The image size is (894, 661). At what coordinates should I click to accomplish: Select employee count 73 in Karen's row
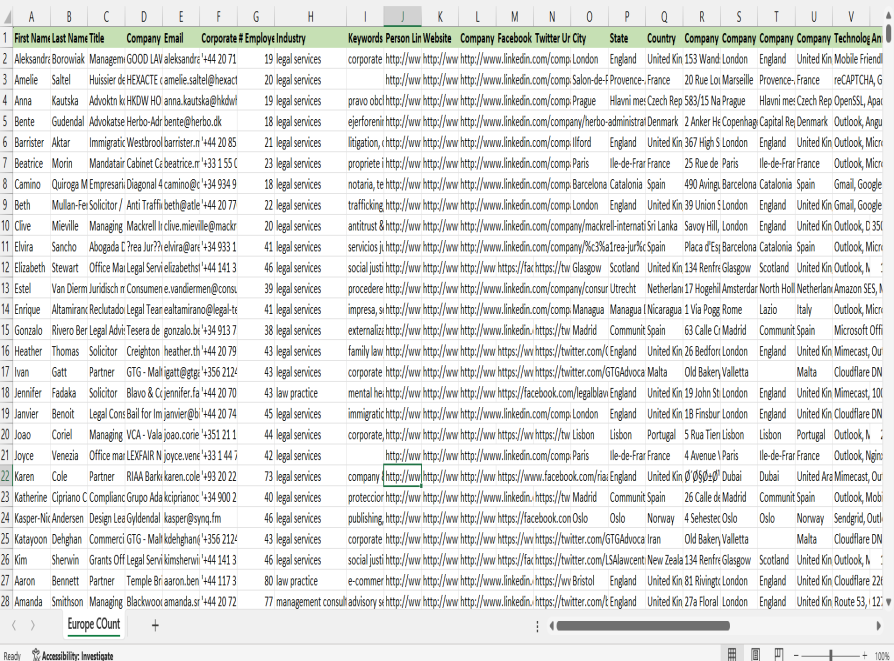[256, 476]
